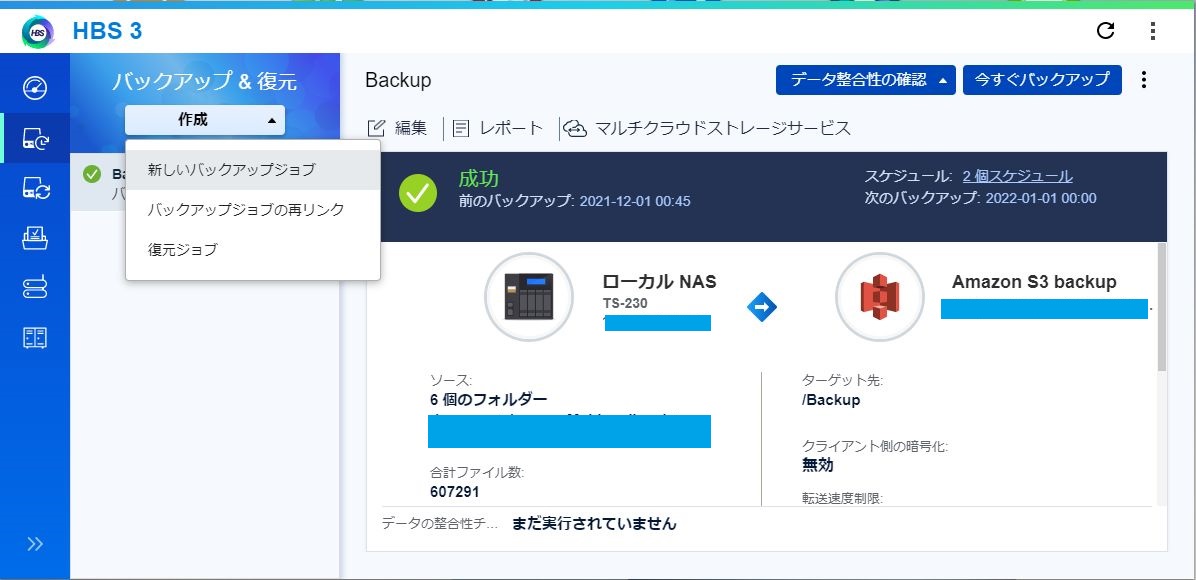
Task: Open the レポート view
Action: [x=497, y=128]
